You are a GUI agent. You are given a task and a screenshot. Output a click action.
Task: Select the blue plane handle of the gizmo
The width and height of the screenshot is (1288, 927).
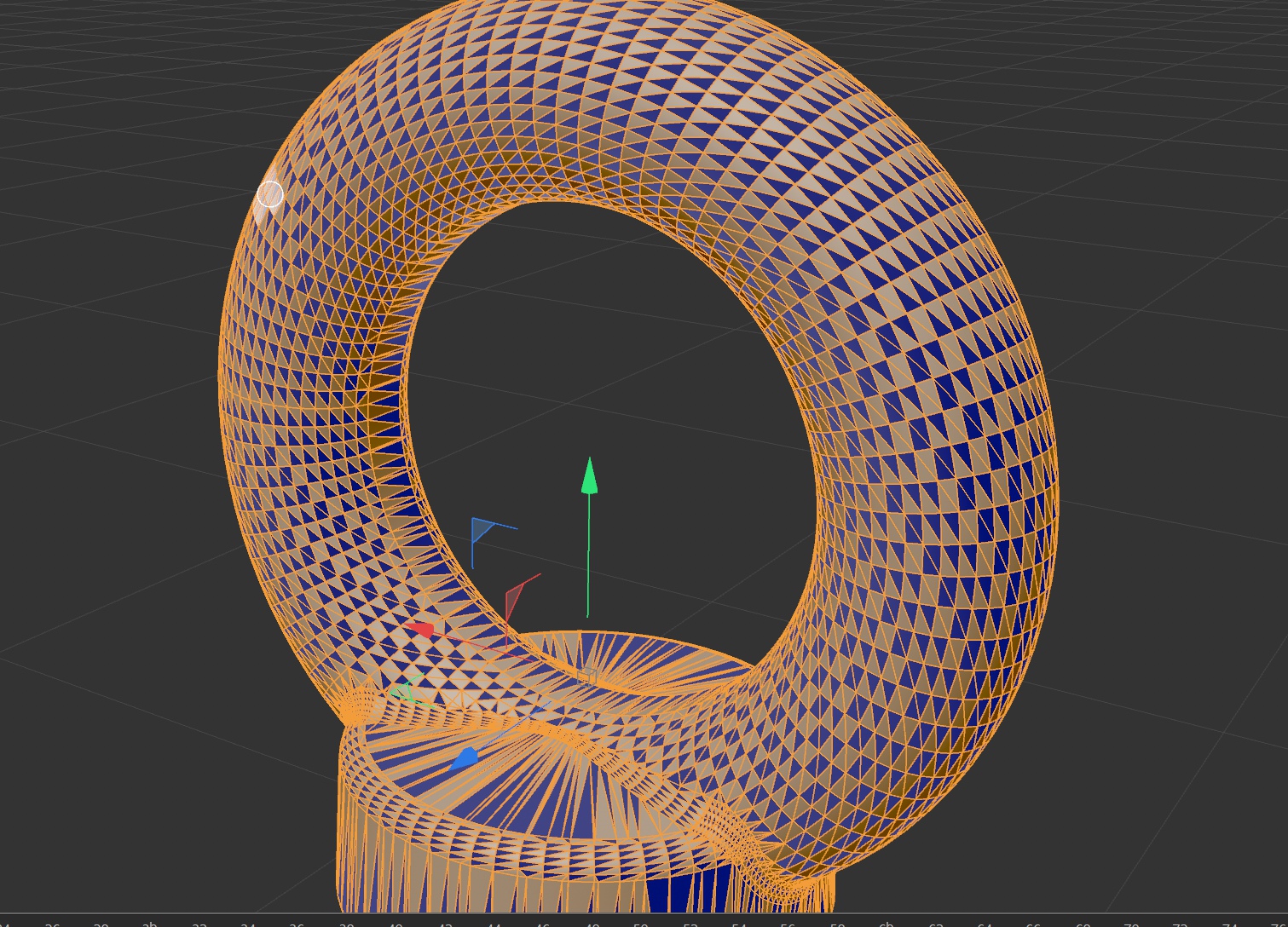pyautogui.click(x=483, y=530)
